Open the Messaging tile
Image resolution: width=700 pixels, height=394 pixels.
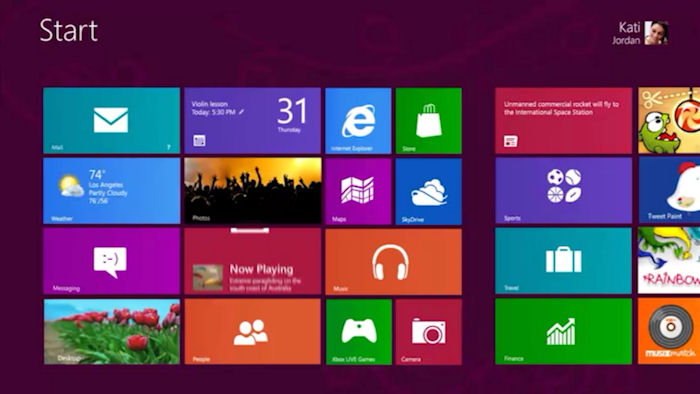112,261
